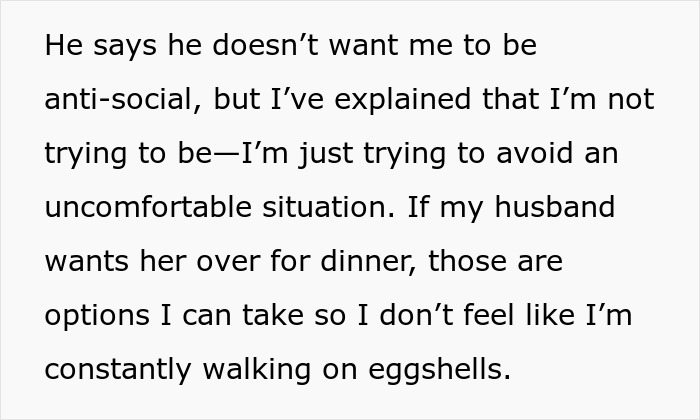Click the word "explained"
The image size is (700, 420).
click(x=403, y=99)
